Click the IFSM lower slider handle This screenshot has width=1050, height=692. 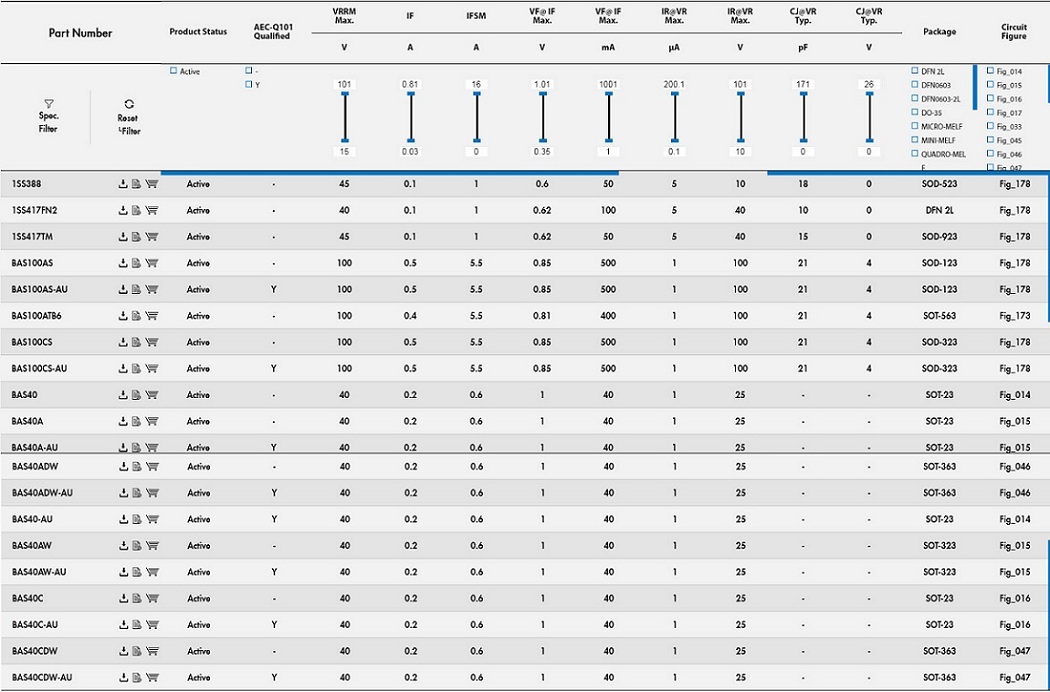476,140
